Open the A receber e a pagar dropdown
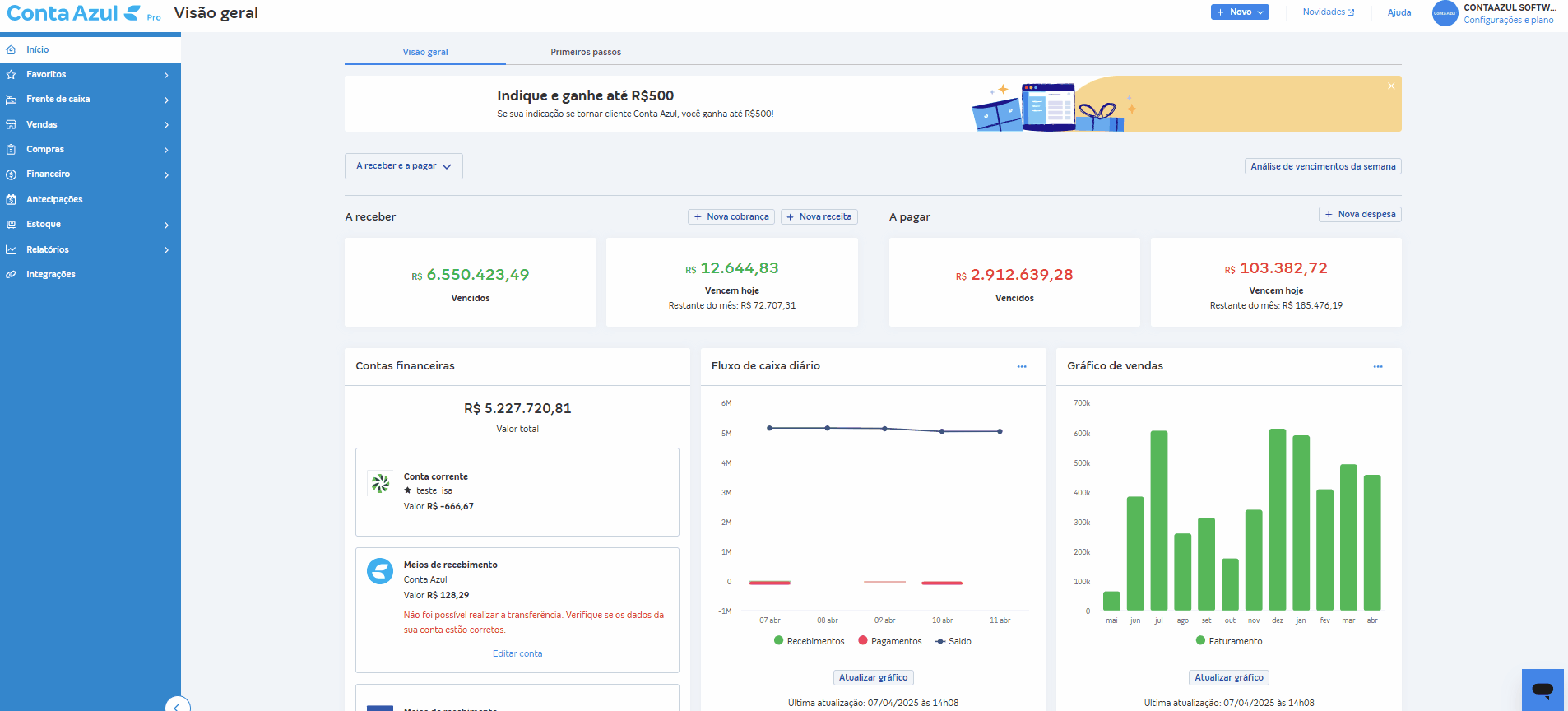The image size is (1568, 711). tap(403, 166)
